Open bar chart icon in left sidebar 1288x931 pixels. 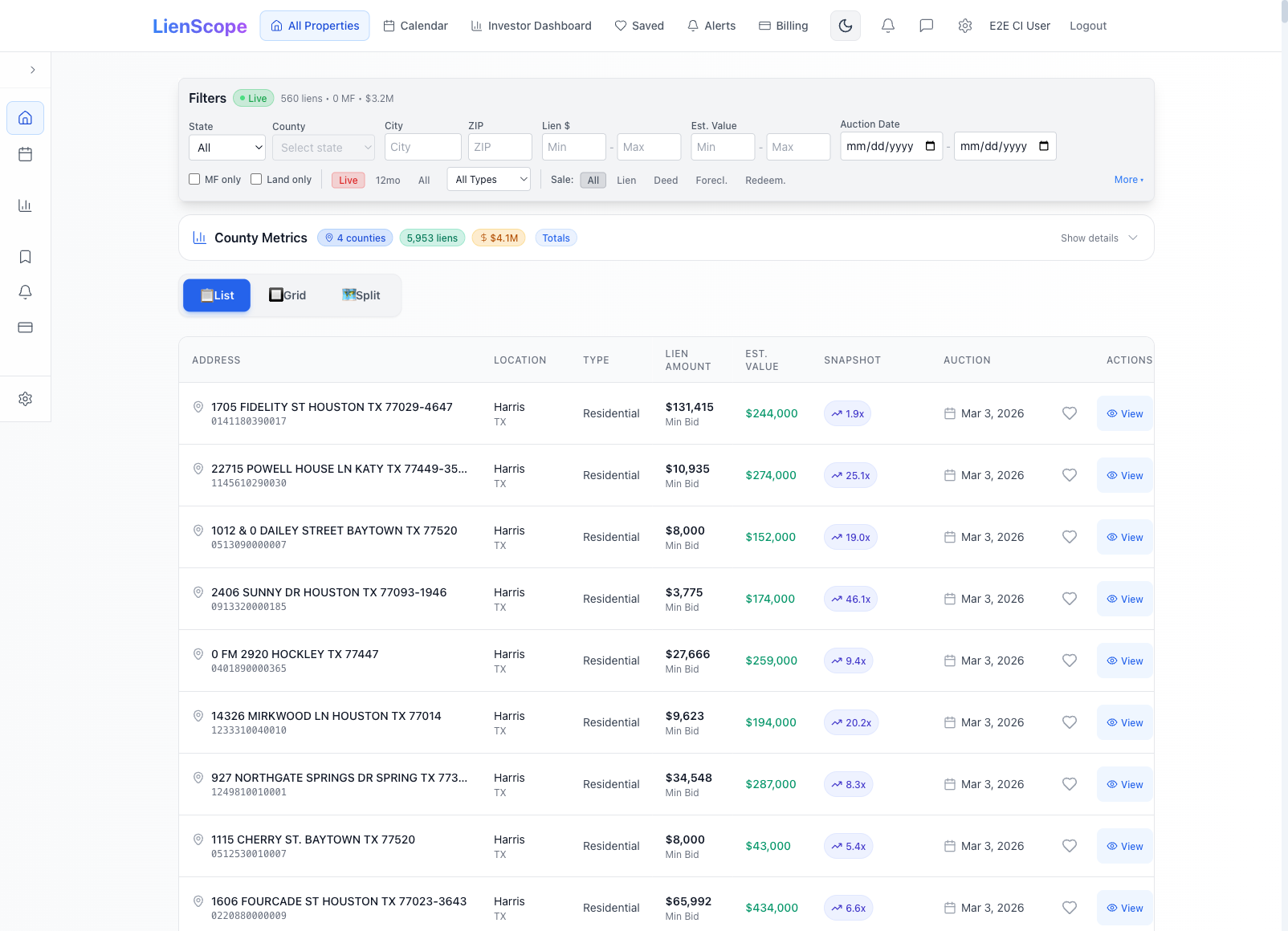pyautogui.click(x=25, y=205)
